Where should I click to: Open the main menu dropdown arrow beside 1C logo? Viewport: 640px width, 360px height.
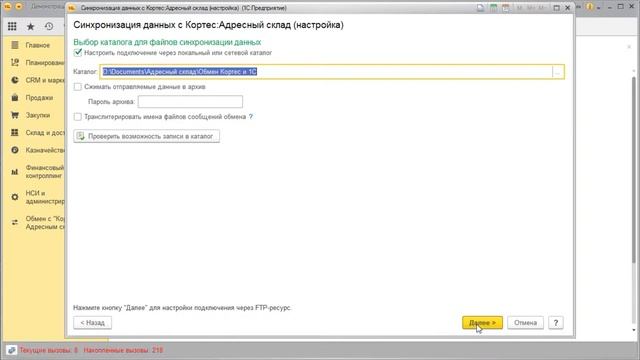pyautogui.click(x=19, y=7)
